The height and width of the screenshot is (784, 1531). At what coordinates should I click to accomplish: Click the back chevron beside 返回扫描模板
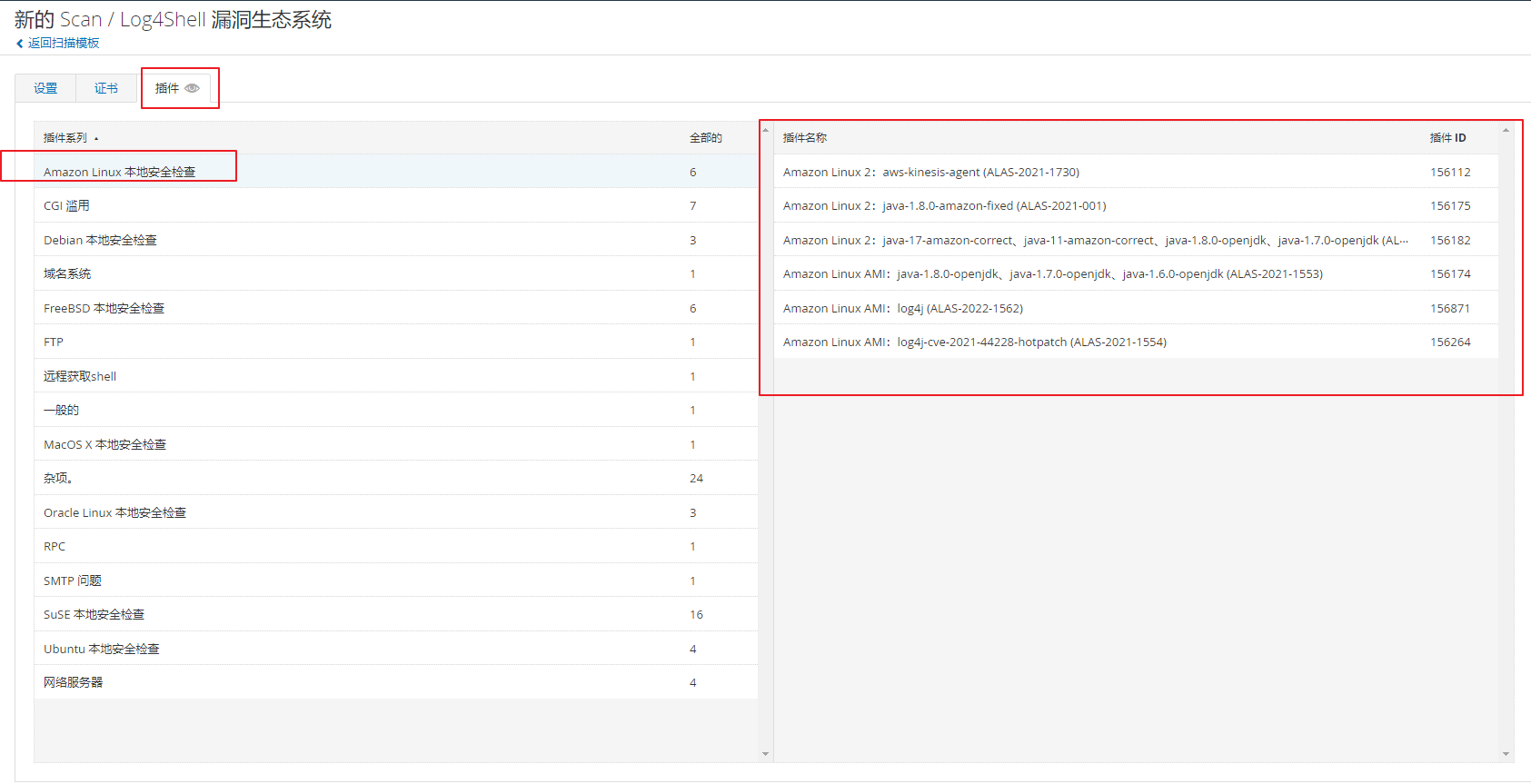pyautogui.click(x=20, y=44)
